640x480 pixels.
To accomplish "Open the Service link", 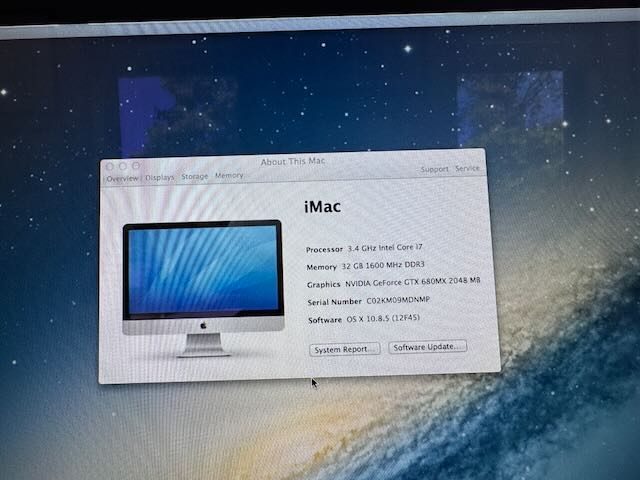I will click(467, 168).
